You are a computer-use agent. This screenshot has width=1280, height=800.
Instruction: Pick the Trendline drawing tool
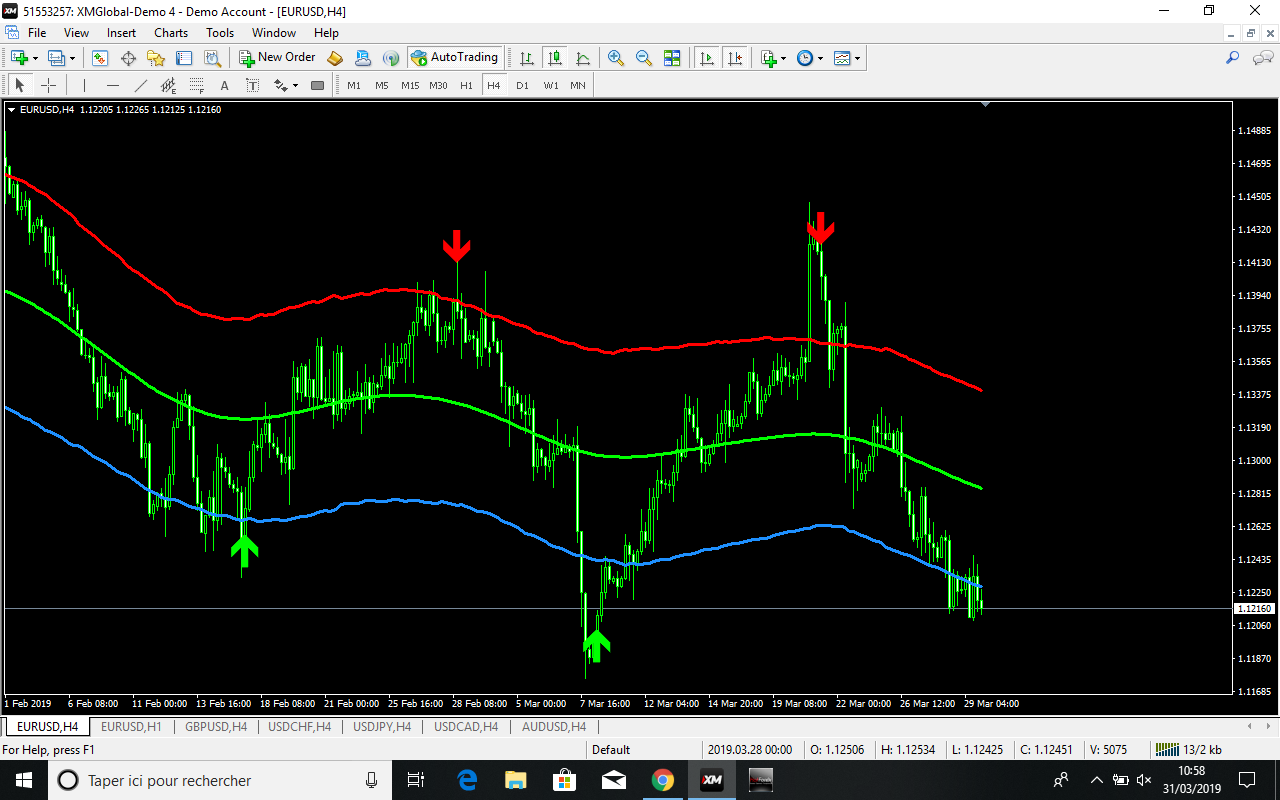141,85
